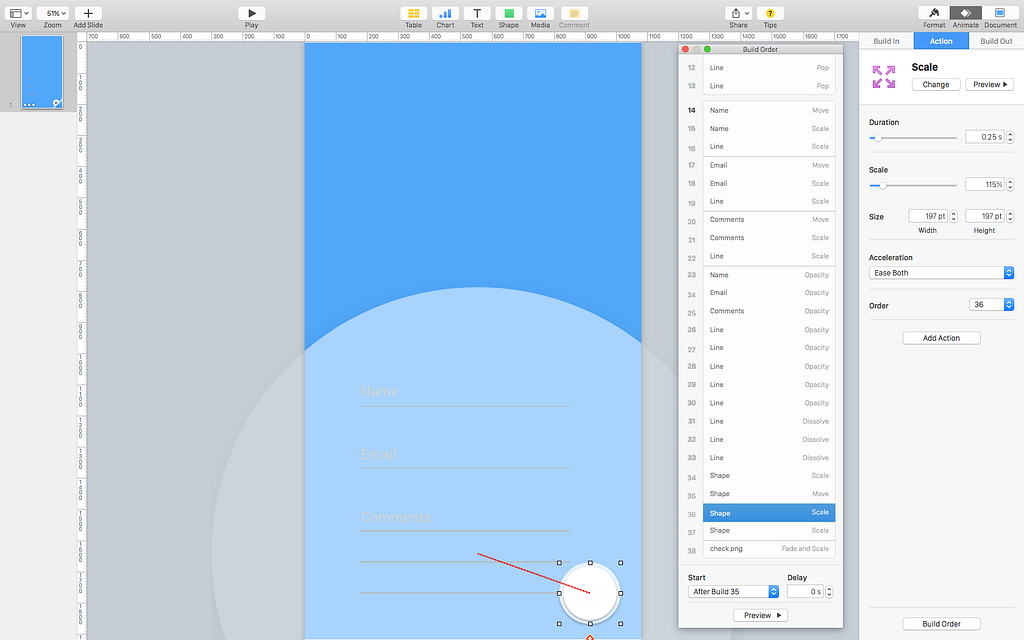Screen dimensions: 1024x640
Task: Click the Change effect button
Action: (x=936, y=84)
